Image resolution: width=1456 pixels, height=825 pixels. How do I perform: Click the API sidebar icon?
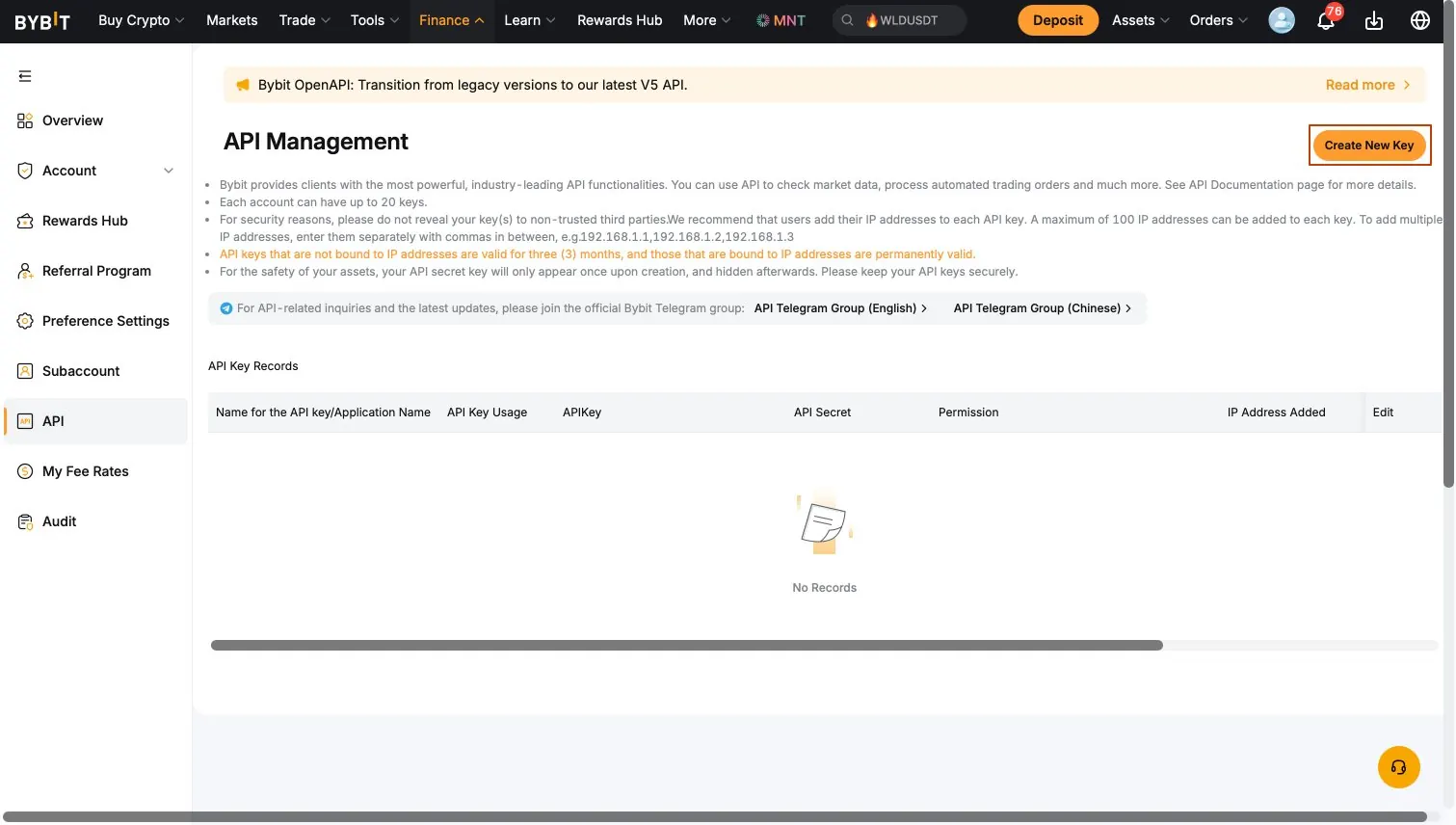pos(25,421)
